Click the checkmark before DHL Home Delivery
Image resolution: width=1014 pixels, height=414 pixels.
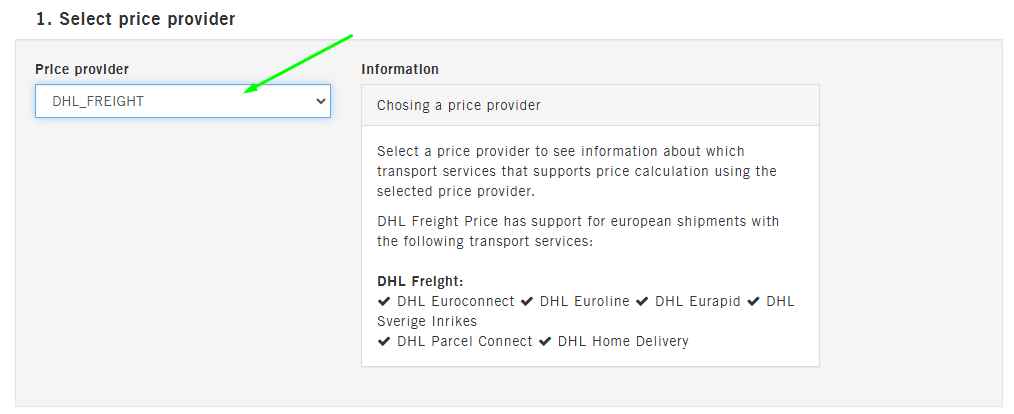click(x=545, y=341)
